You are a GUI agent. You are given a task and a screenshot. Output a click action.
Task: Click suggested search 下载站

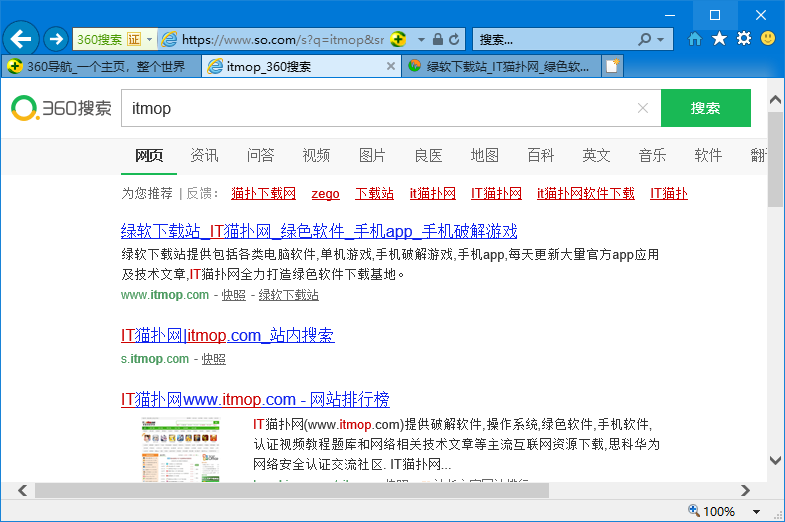pos(374,193)
